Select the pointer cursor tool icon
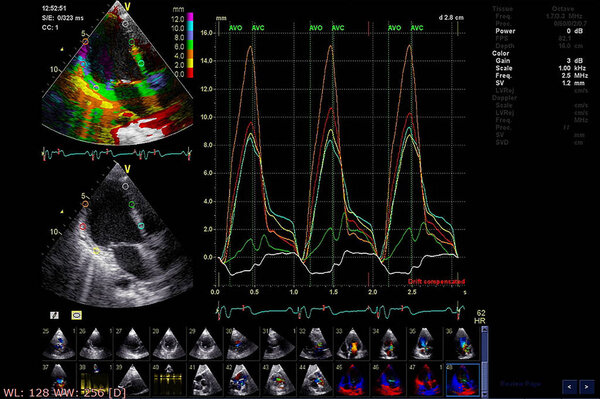 pyautogui.click(x=54, y=315)
